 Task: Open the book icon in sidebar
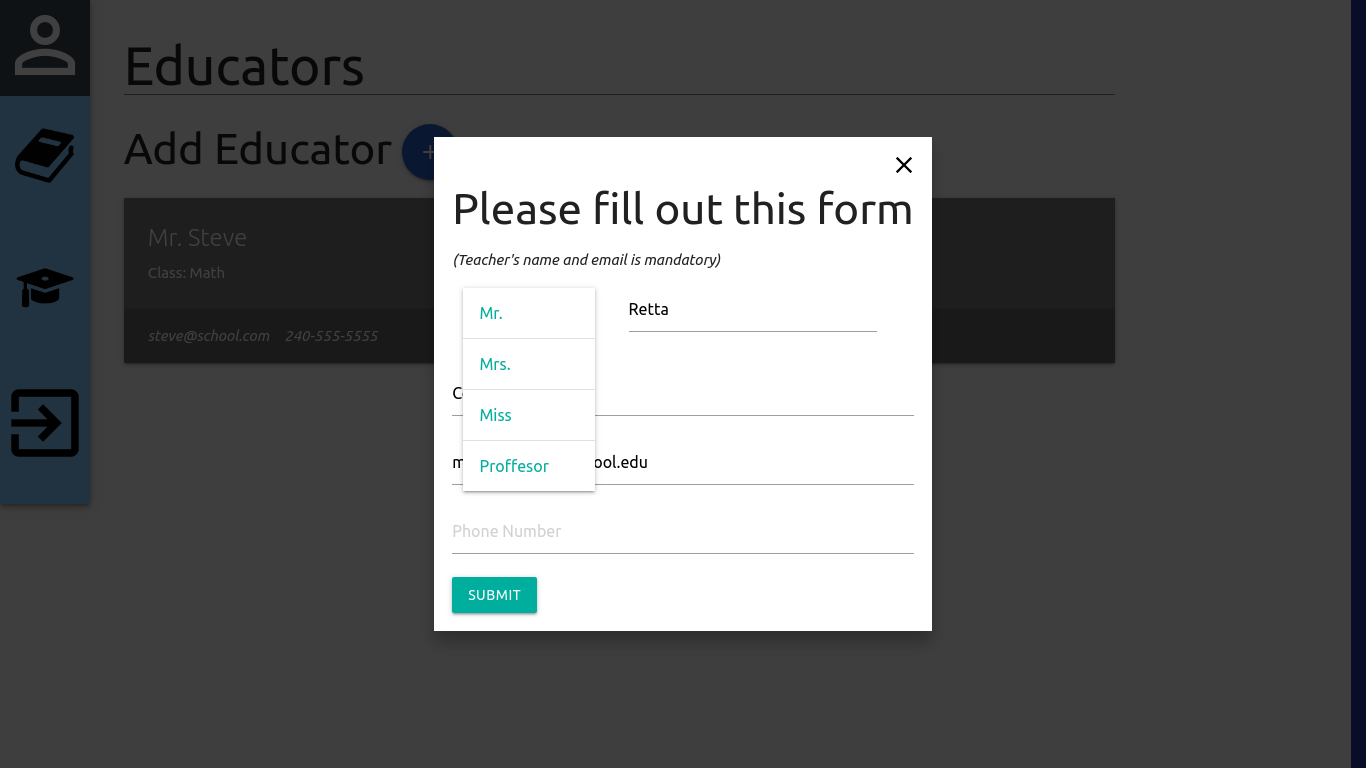[45, 156]
